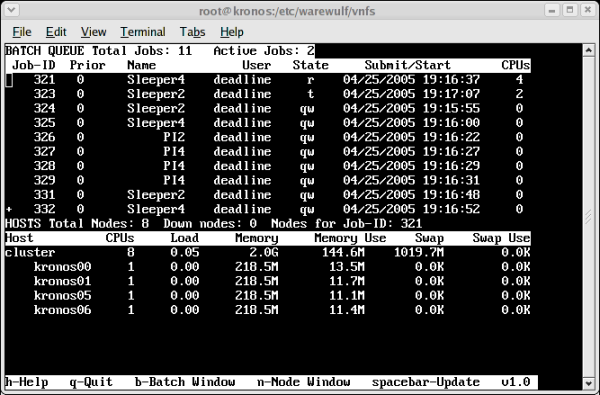The width and height of the screenshot is (600, 395).
Task: Click the 144.6M memory use value
Action: [x=343, y=252]
